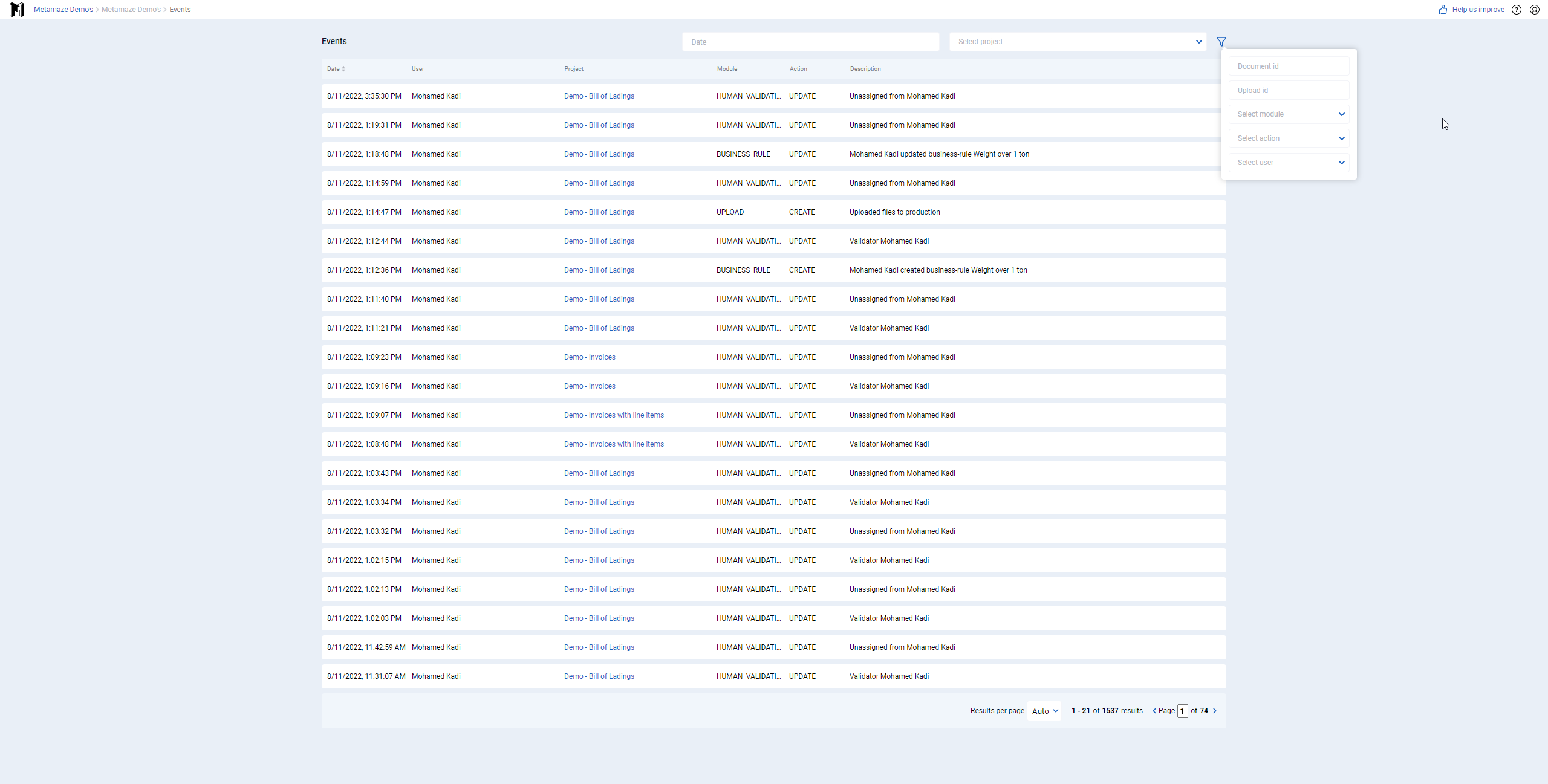Open the Select module dropdown

(1289, 114)
